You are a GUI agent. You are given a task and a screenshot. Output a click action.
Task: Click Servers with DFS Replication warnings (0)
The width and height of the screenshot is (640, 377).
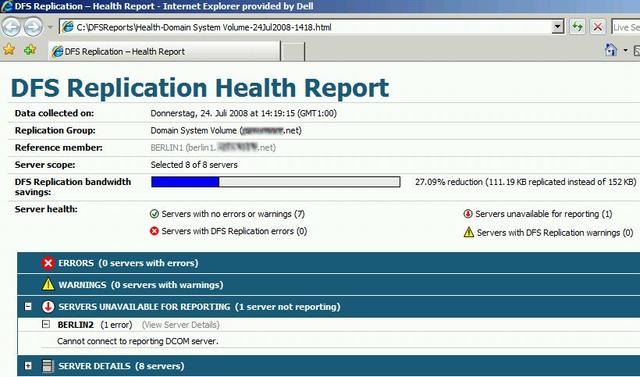[x=555, y=233]
